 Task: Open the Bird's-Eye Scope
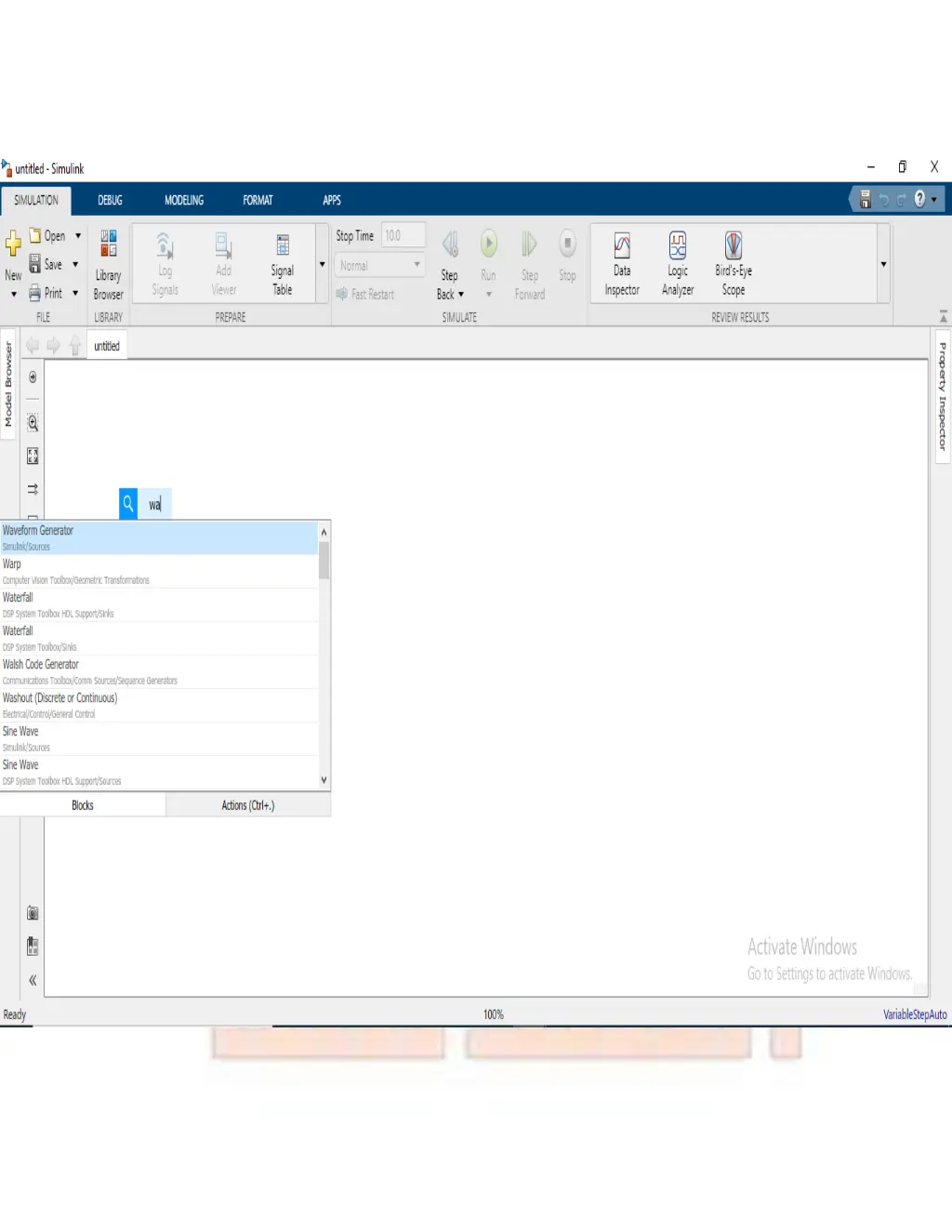pos(734,265)
